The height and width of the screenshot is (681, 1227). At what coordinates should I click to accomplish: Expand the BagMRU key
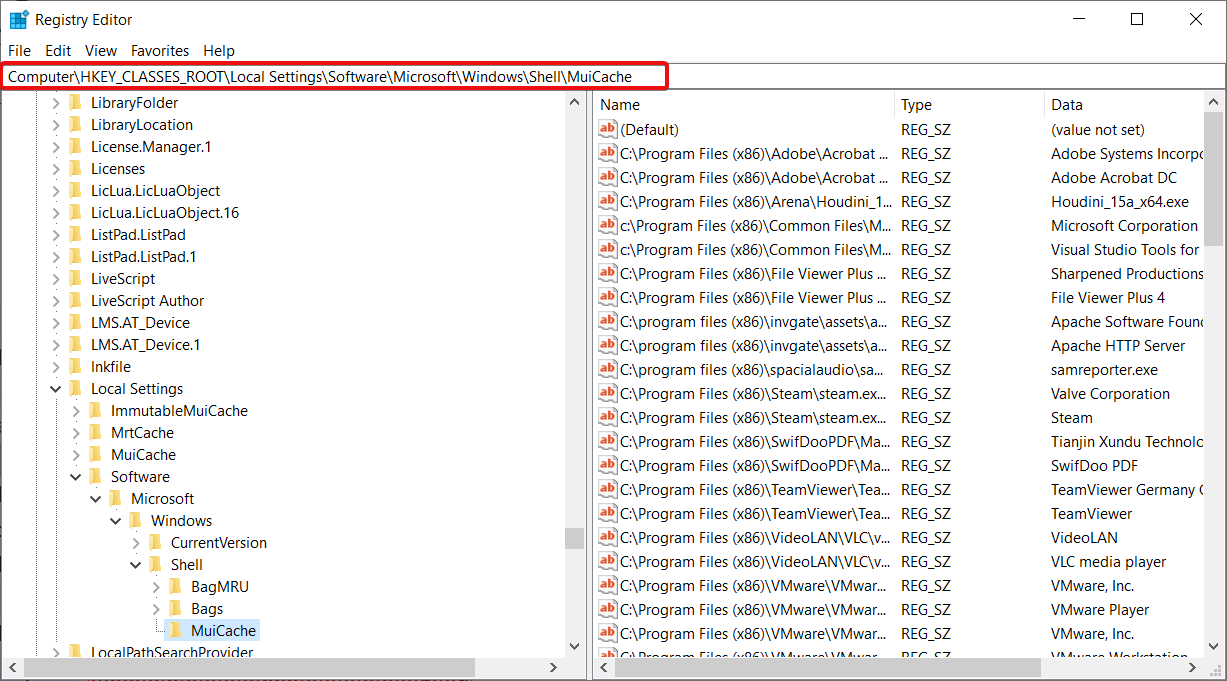click(x=156, y=587)
